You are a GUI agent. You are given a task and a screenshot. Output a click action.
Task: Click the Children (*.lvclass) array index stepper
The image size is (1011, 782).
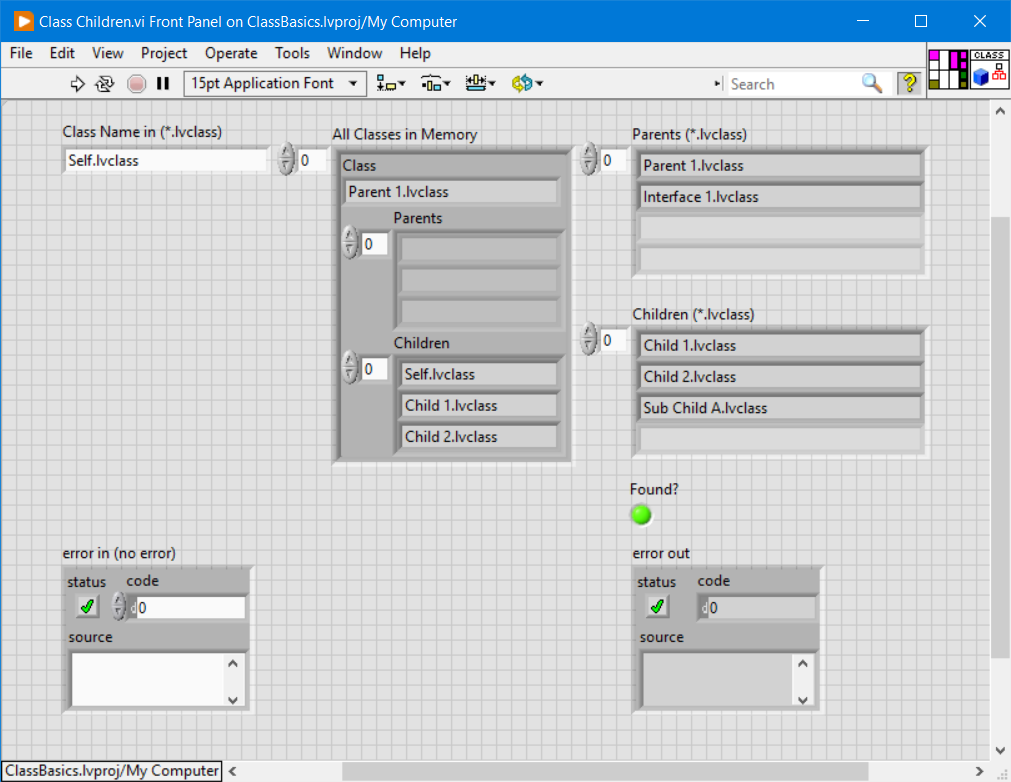click(x=588, y=340)
